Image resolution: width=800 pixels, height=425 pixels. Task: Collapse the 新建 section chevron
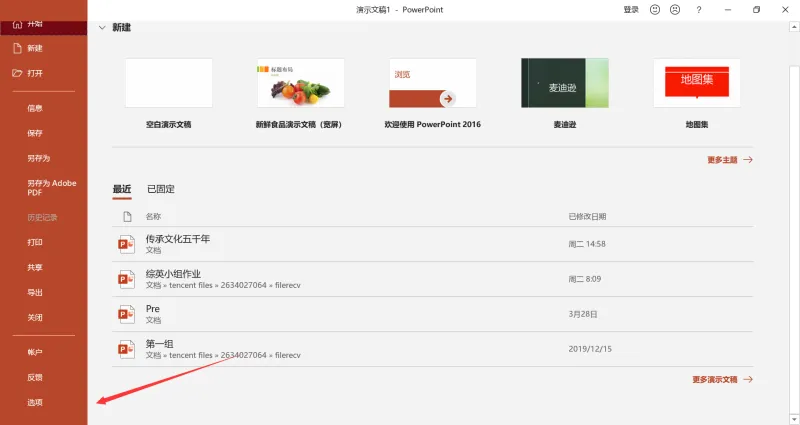click(102, 28)
